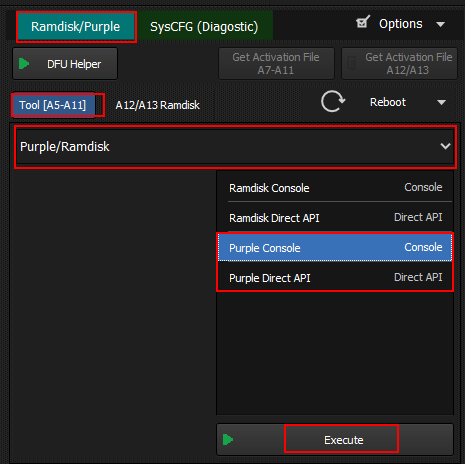Switch to A12/A13 Ramdisk tab
This screenshot has width=465, height=464.
[157, 105]
